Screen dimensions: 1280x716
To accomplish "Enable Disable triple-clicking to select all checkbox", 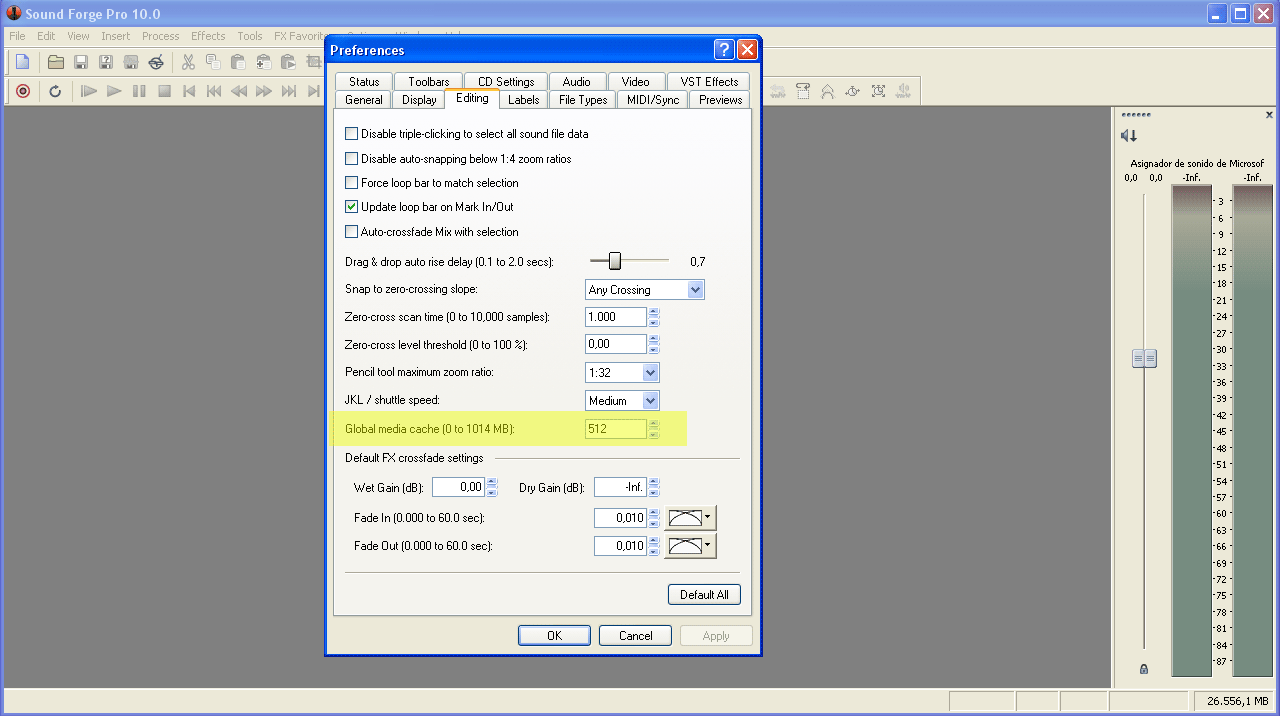I will (x=351, y=134).
